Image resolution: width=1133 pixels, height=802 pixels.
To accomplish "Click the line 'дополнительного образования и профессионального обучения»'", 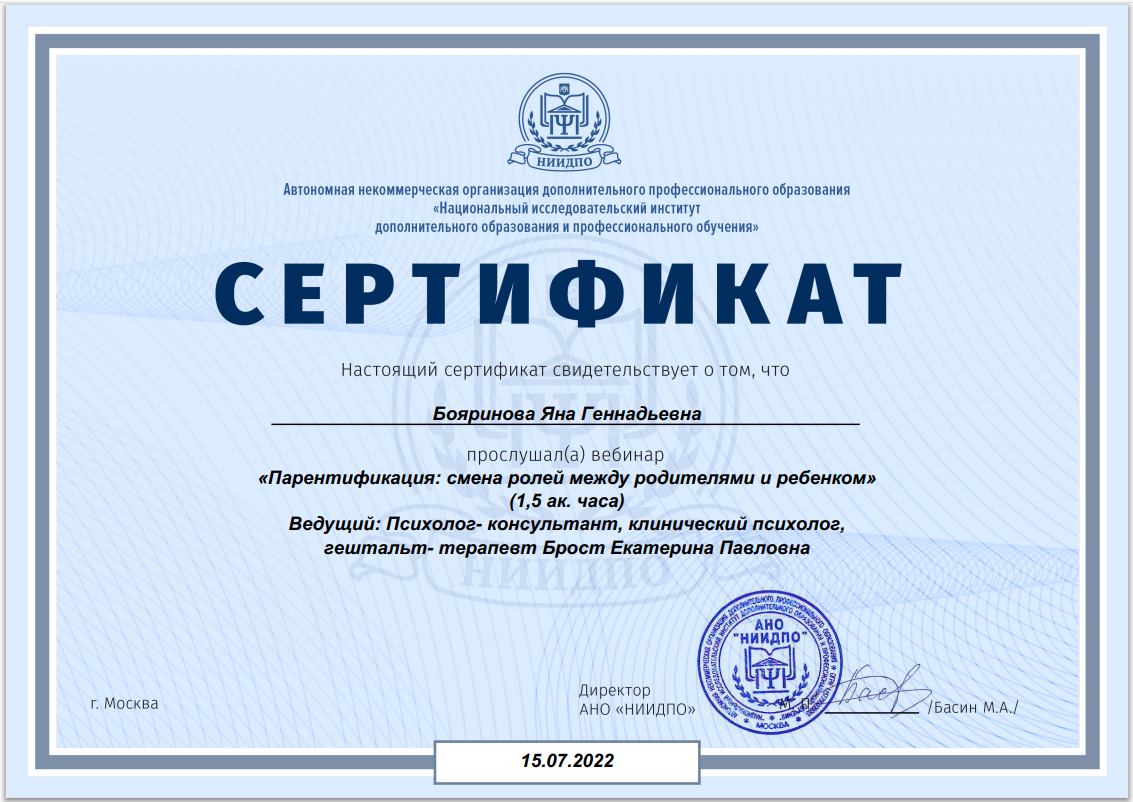I will pyautogui.click(x=566, y=227).
